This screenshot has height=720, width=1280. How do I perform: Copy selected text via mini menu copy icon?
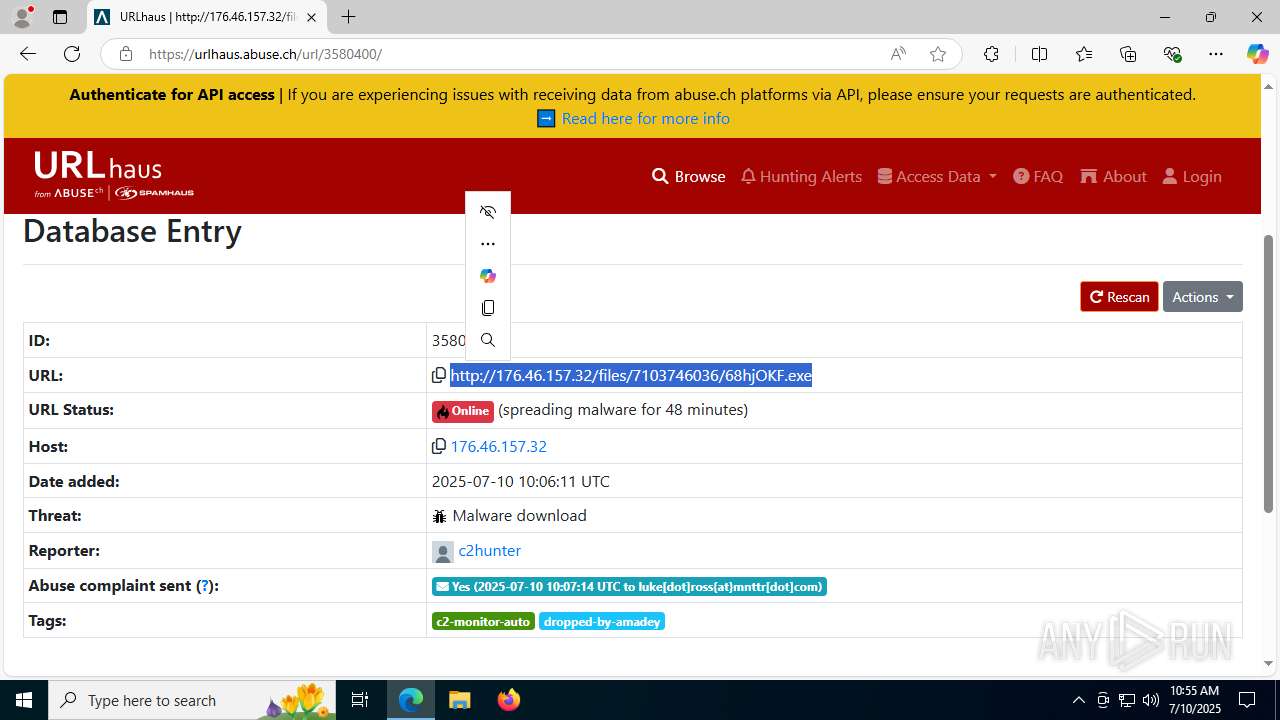(488, 308)
